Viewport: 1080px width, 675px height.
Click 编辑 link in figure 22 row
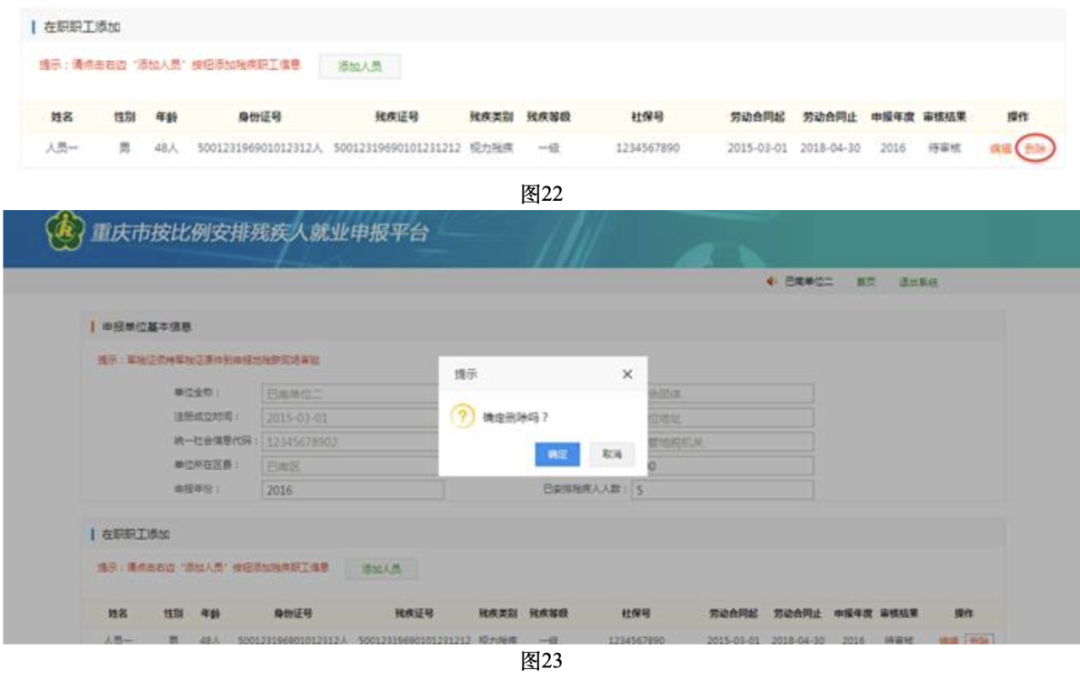click(1000, 148)
